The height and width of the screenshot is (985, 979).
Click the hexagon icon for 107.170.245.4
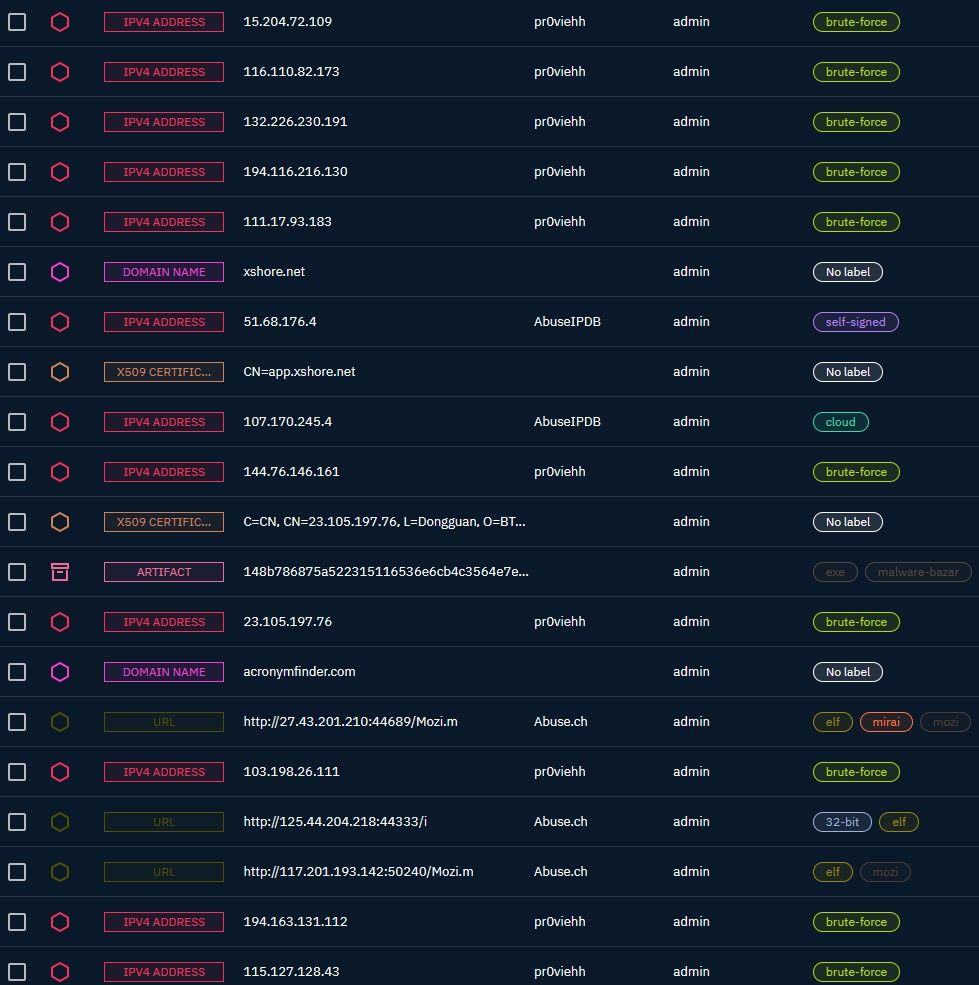(60, 422)
